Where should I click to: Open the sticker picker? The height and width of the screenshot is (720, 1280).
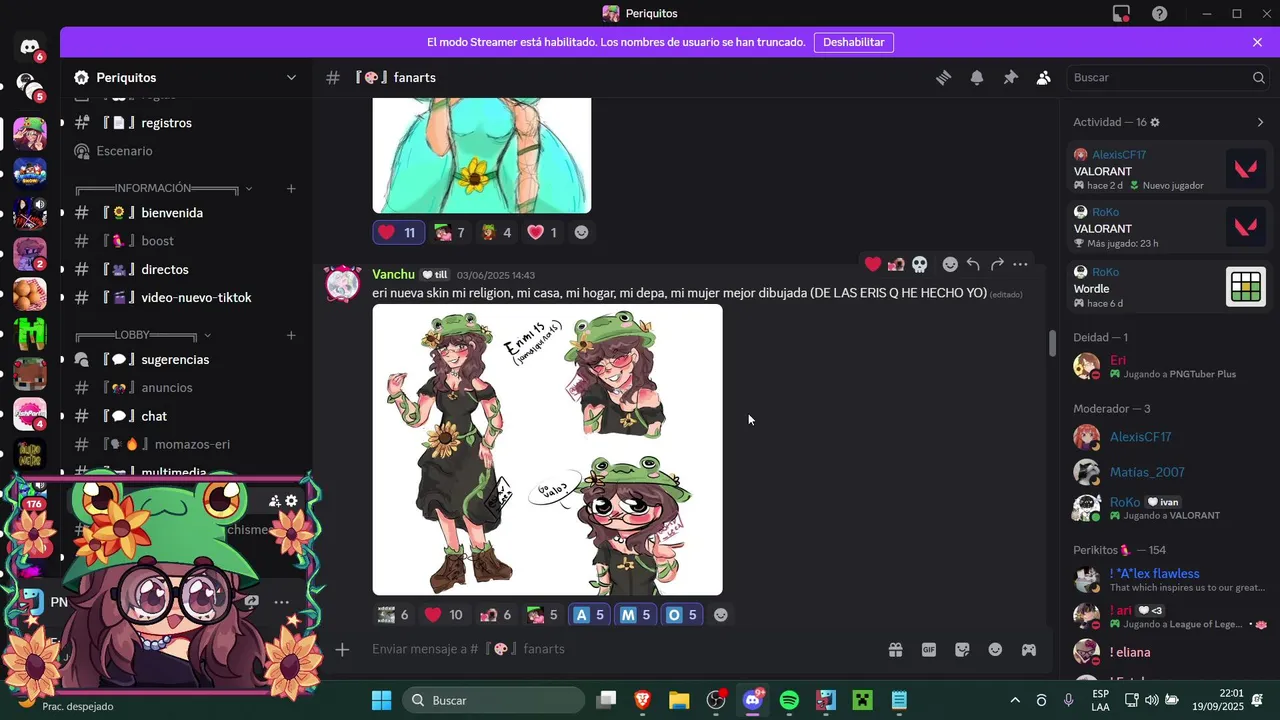pyautogui.click(x=962, y=649)
